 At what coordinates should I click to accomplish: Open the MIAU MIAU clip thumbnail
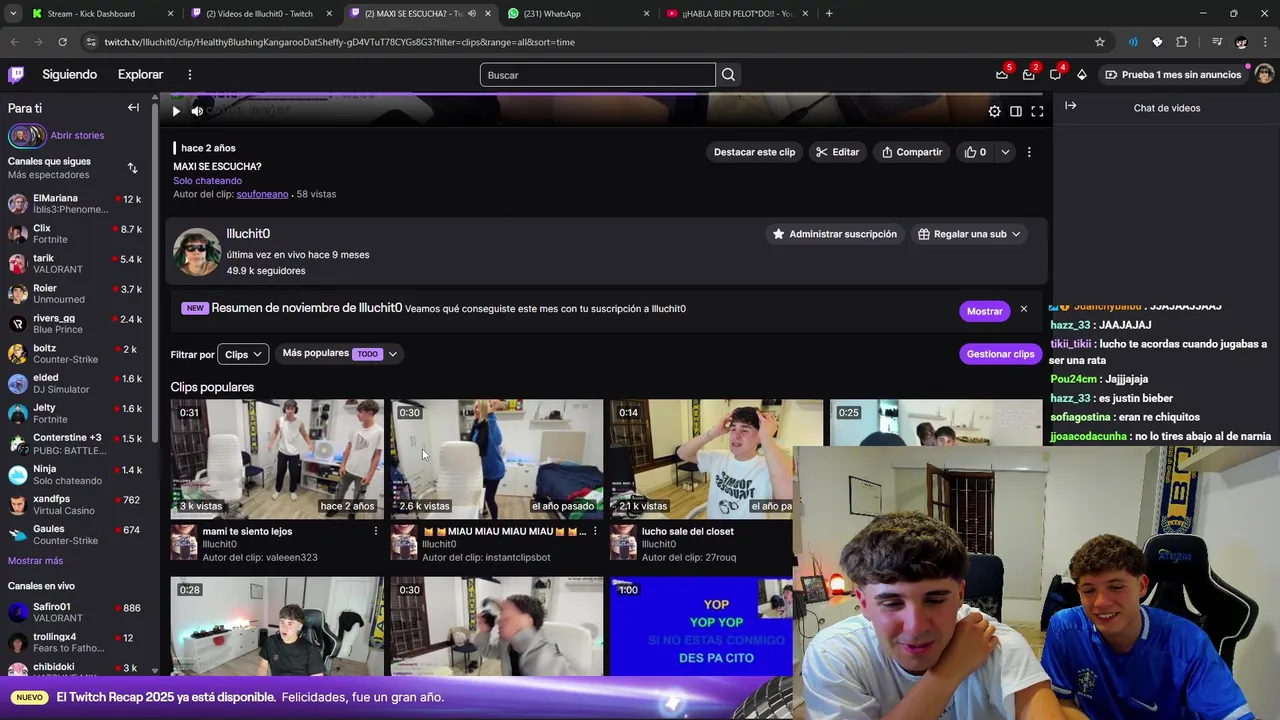pos(497,459)
